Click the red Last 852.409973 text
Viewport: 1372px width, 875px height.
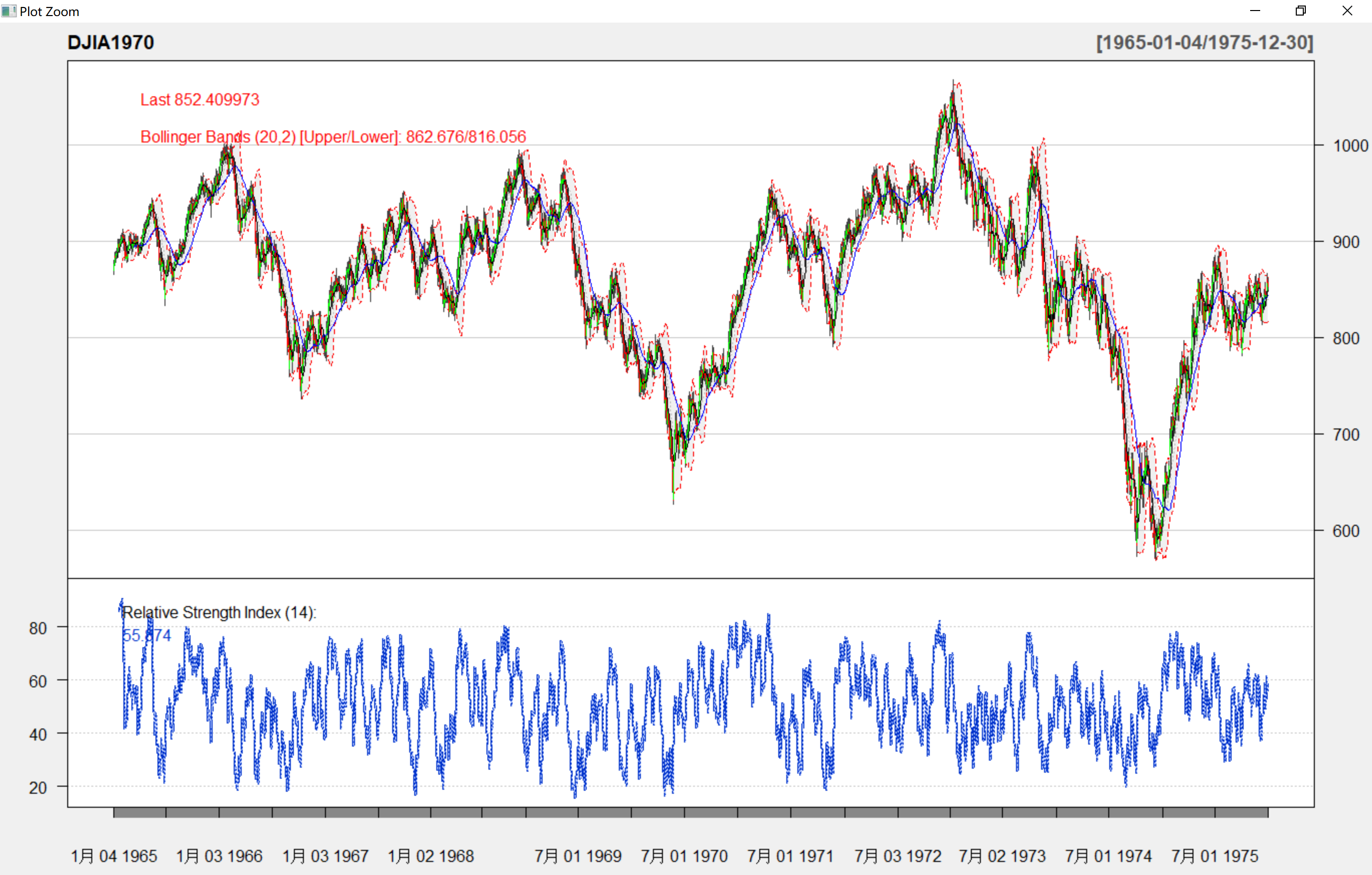point(200,100)
